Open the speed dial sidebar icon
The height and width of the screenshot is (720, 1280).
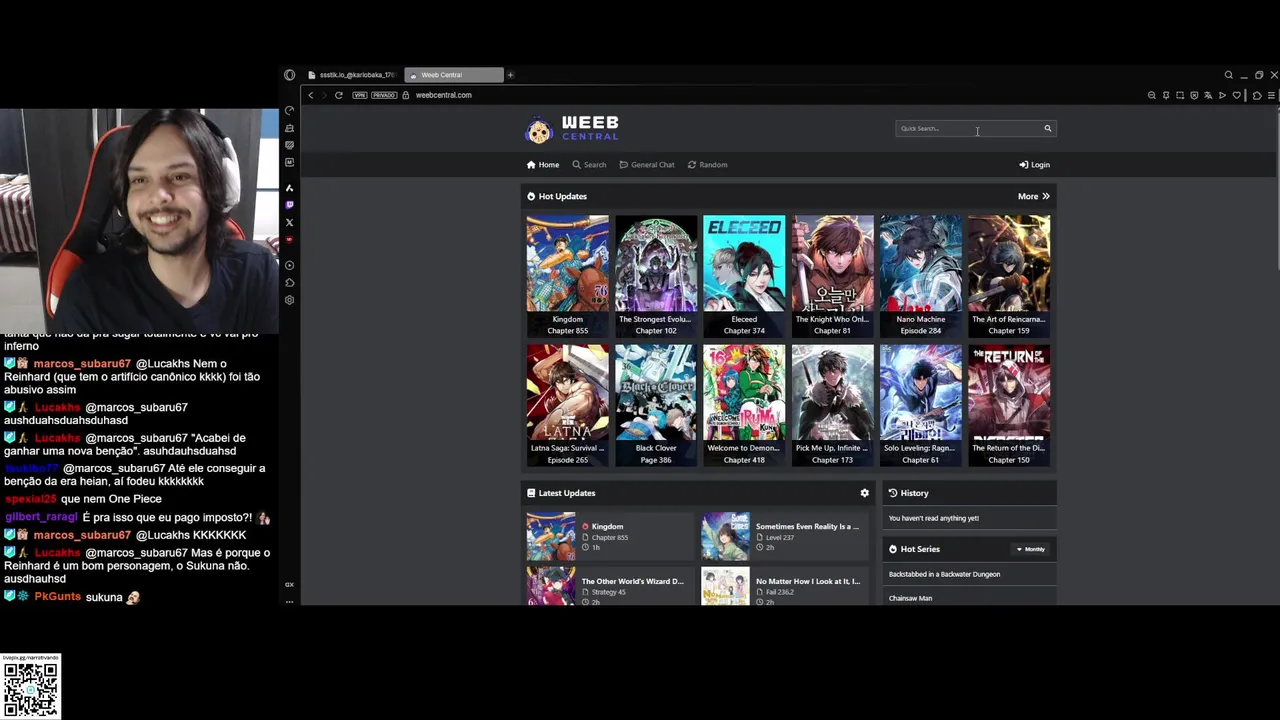click(290, 111)
